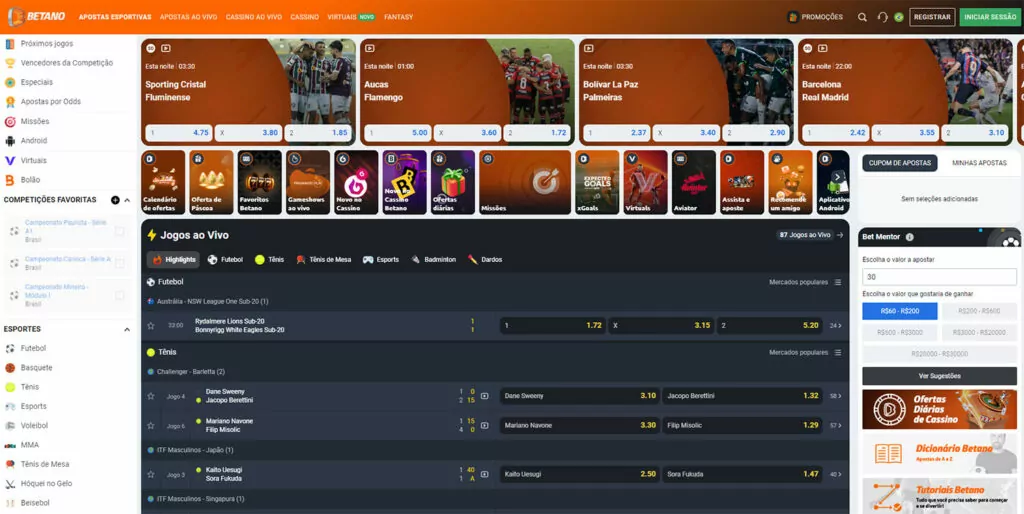
Task: Switch to the Minhas Apostas tab
Action: pyautogui.click(x=979, y=162)
